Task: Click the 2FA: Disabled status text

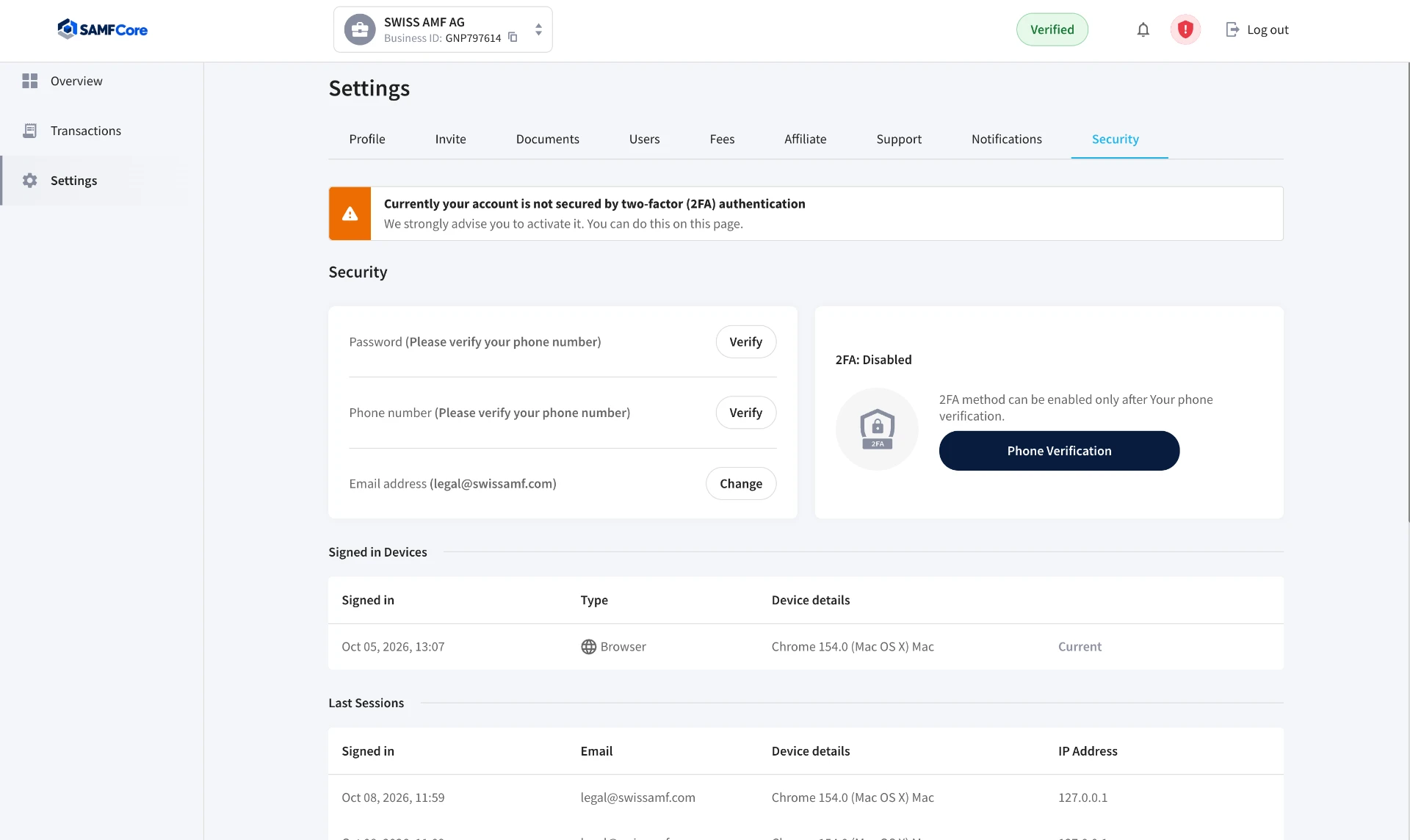Action: click(873, 360)
